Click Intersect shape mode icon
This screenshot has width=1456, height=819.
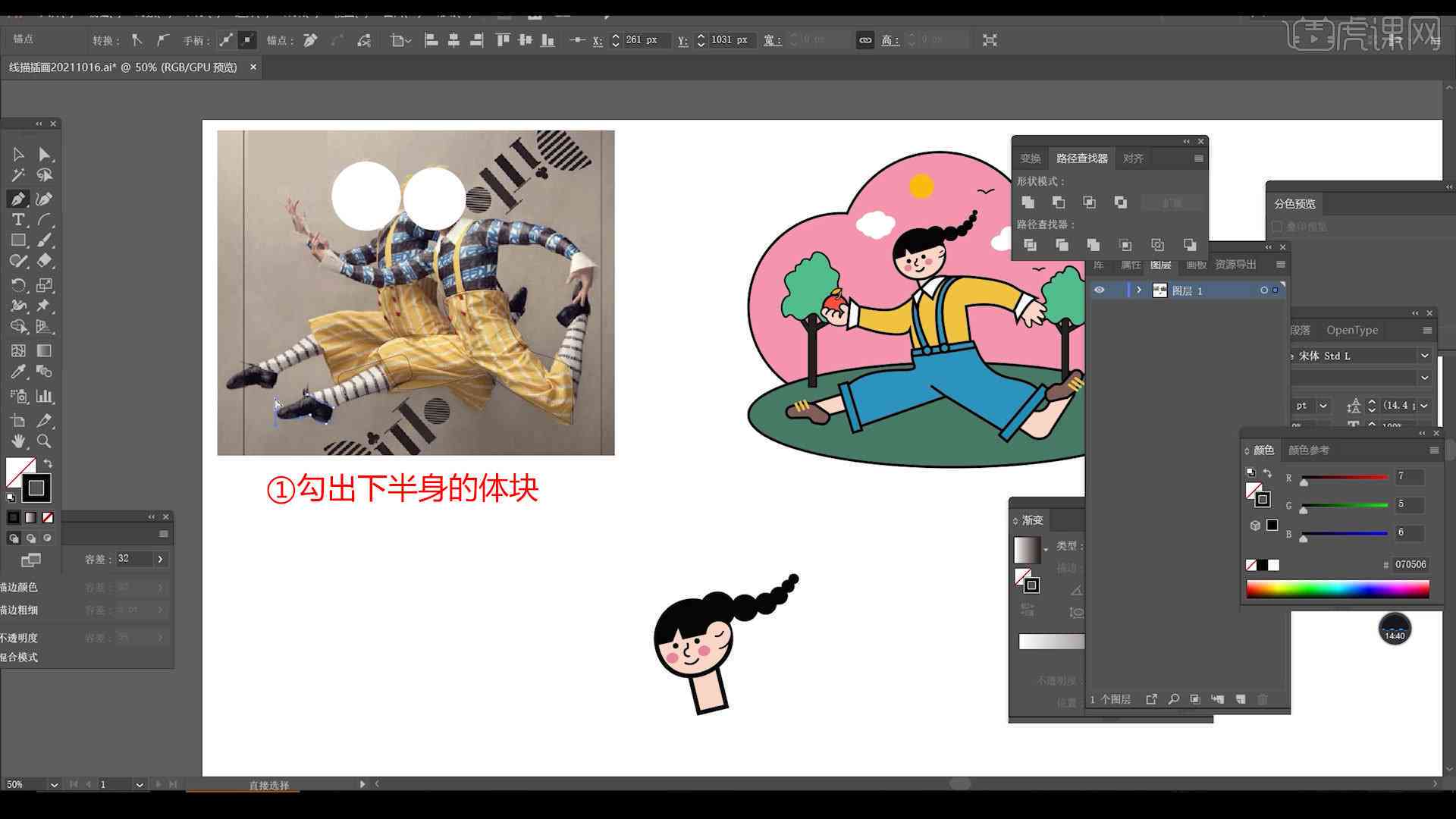click(1090, 202)
